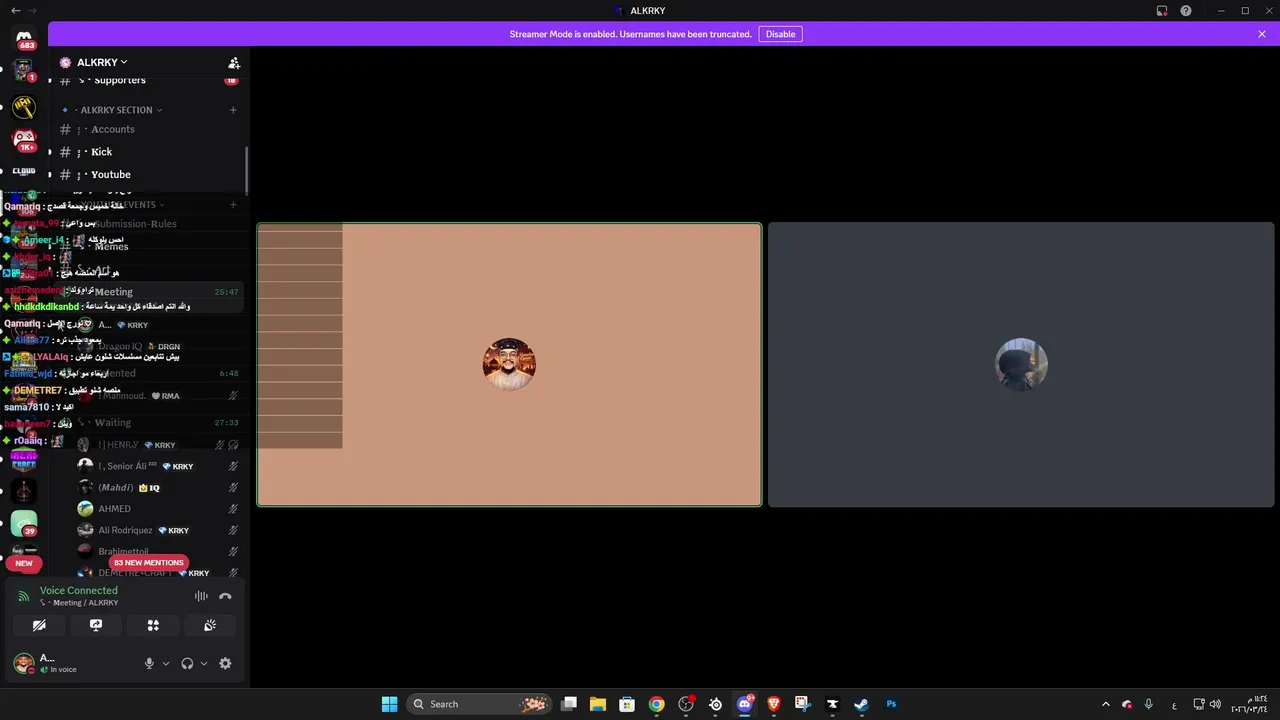Disable Streamer Mode via the Disable button
1280x720 pixels.
click(780, 34)
